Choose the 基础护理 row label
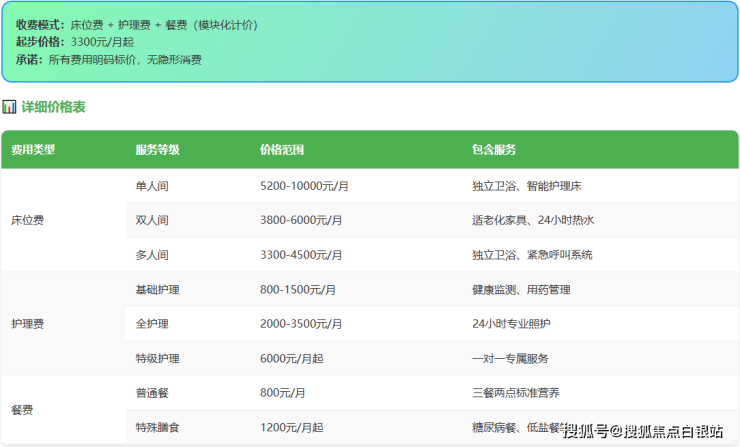The width and height of the screenshot is (740, 447). (157, 290)
